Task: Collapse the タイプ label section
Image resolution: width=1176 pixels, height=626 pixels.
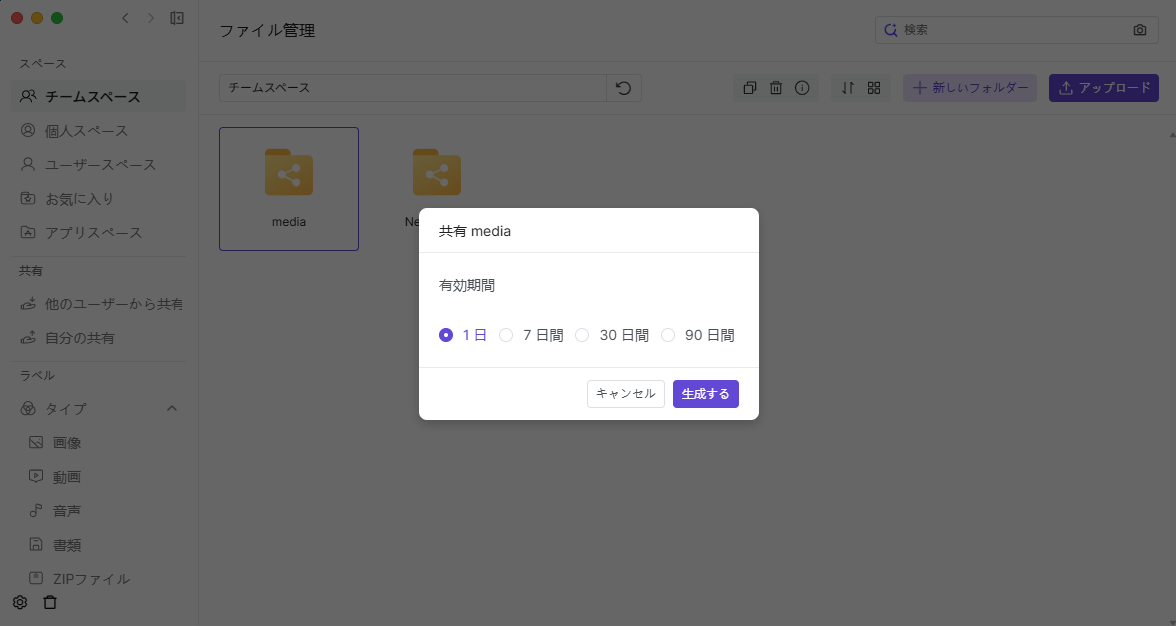Action: pos(172,409)
